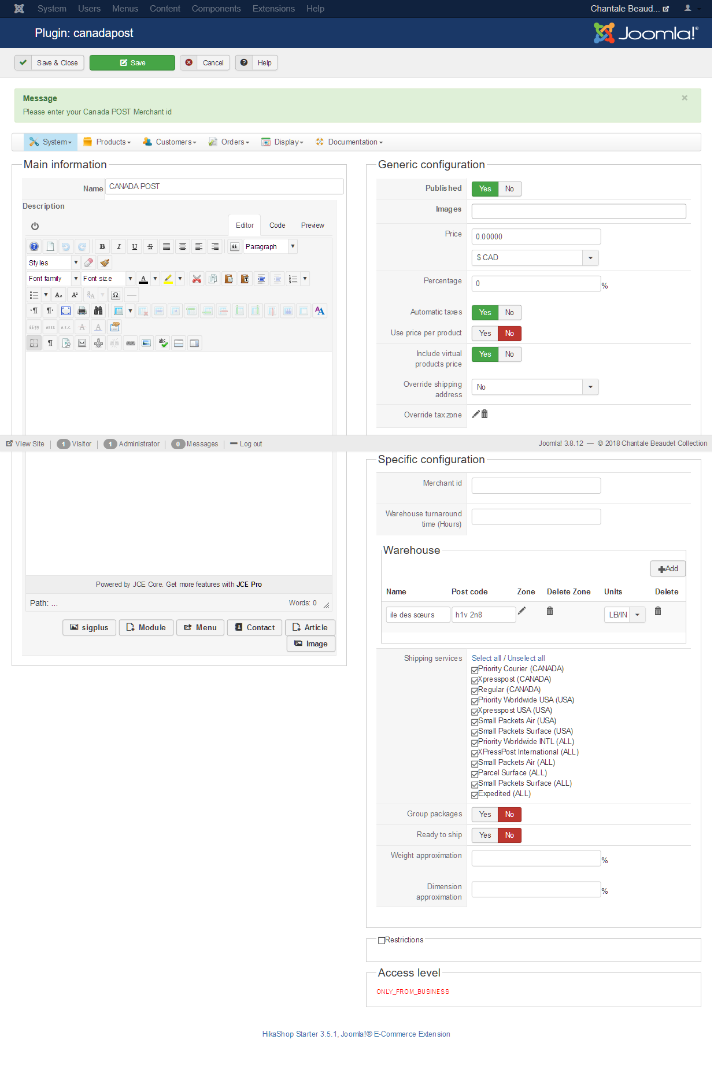The height and width of the screenshot is (1080, 712).
Task: Open the Components top menu
Action: (216, 8)
